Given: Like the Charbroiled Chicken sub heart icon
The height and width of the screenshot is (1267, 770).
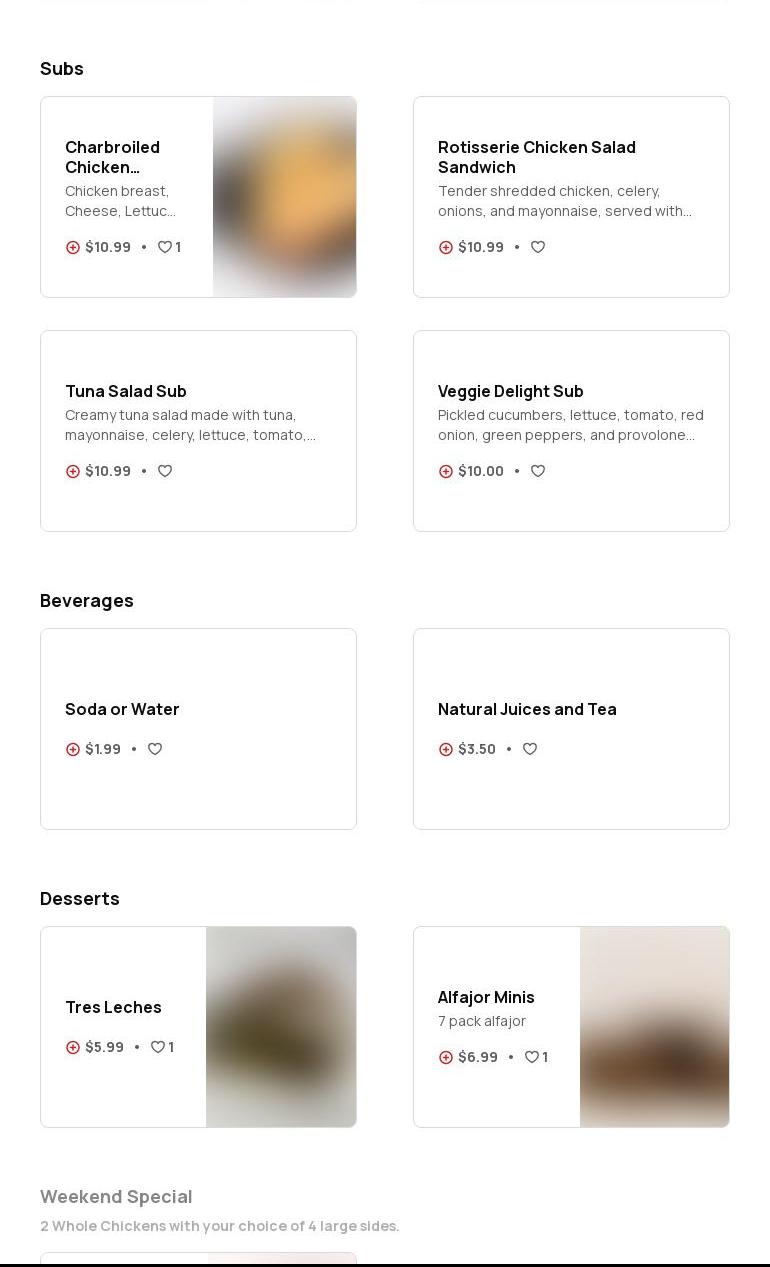Looking at the screenshot, I should click(x=165, y=247).
